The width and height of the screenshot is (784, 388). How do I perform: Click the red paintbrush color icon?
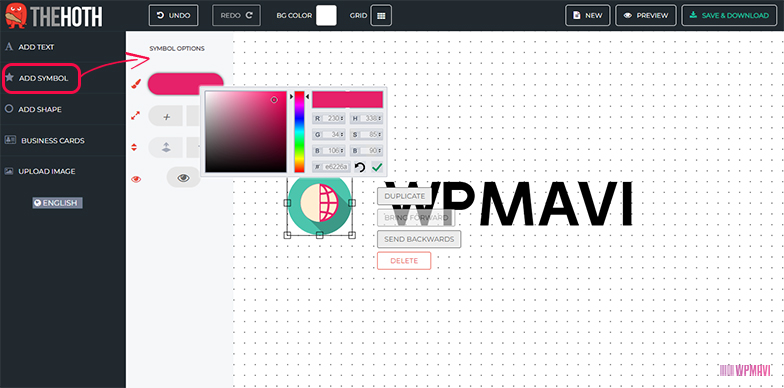136,84
